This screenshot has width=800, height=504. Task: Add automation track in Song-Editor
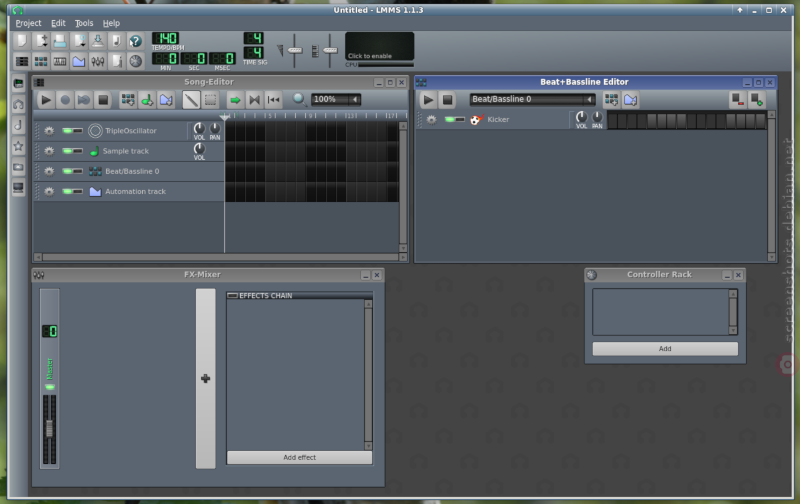166,100
